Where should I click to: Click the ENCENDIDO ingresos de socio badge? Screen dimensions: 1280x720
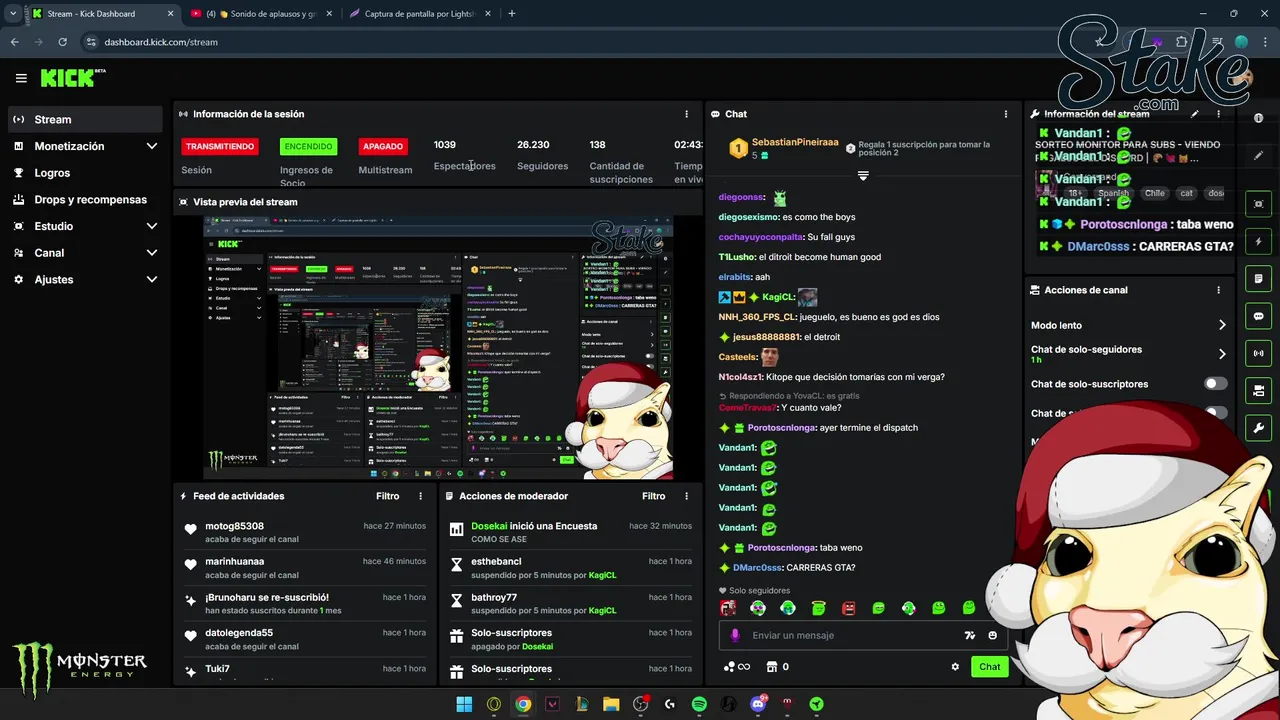pyautogui.click(x=308, y=146)
